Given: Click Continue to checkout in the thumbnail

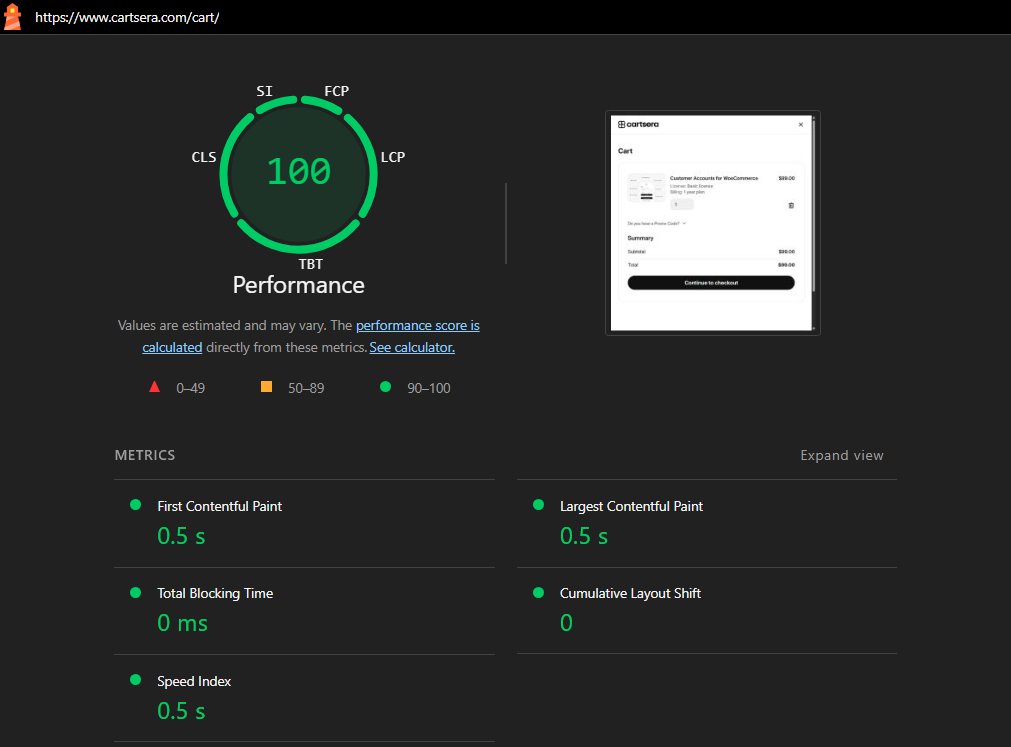Looking at the screenshot, I should coord(711,283).
